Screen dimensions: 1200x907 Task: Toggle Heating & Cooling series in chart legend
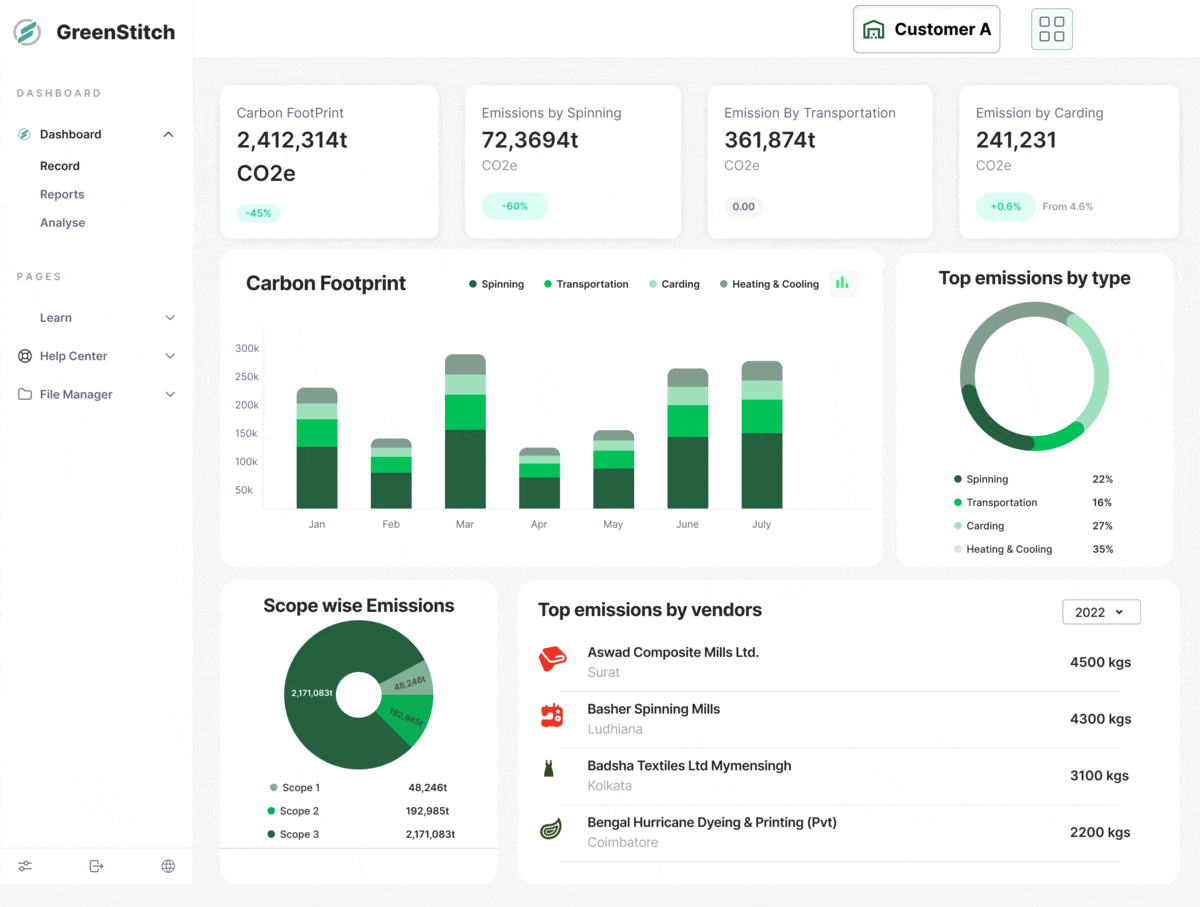[x=769, y=284]
